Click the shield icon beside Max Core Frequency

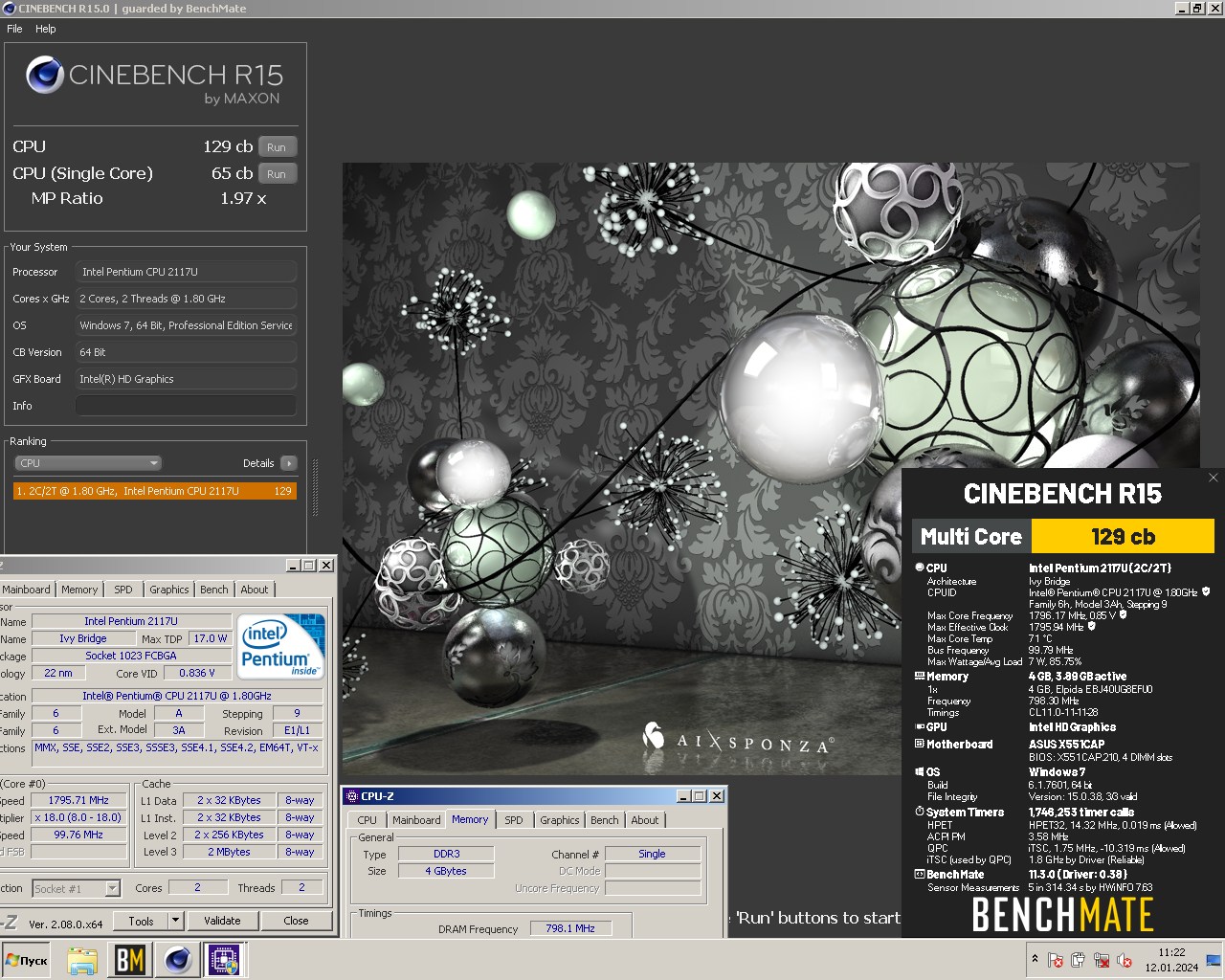coord(1123,614)
